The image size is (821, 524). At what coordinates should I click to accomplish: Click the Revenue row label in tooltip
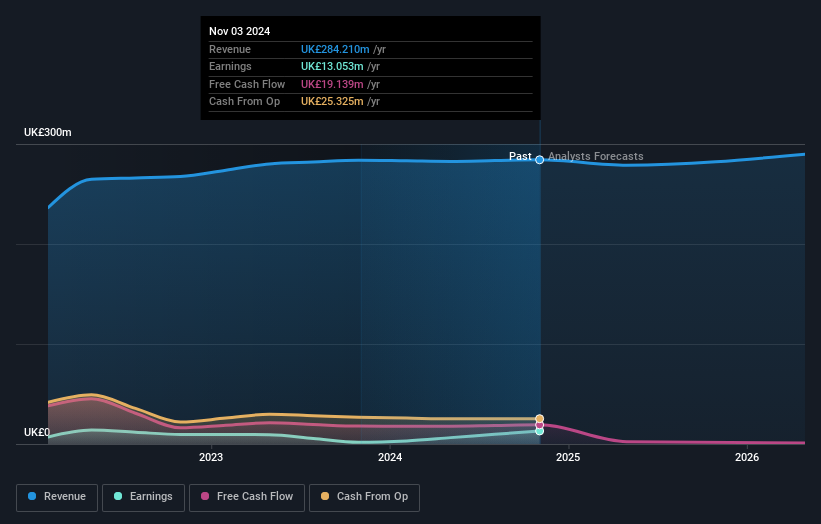pyautogui.click(x=230, y=49)
